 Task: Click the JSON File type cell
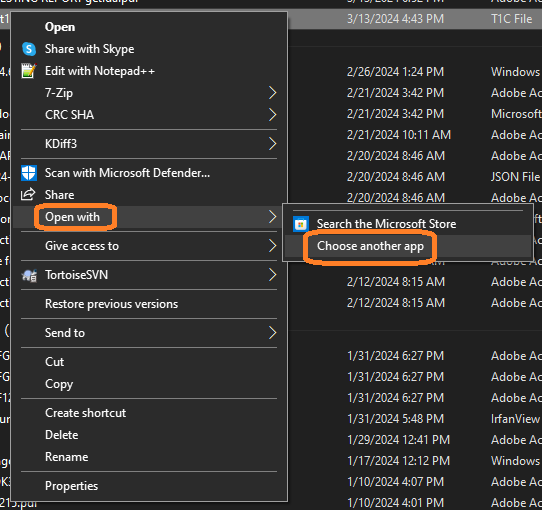pyautogui.click(x=515, y=177)
